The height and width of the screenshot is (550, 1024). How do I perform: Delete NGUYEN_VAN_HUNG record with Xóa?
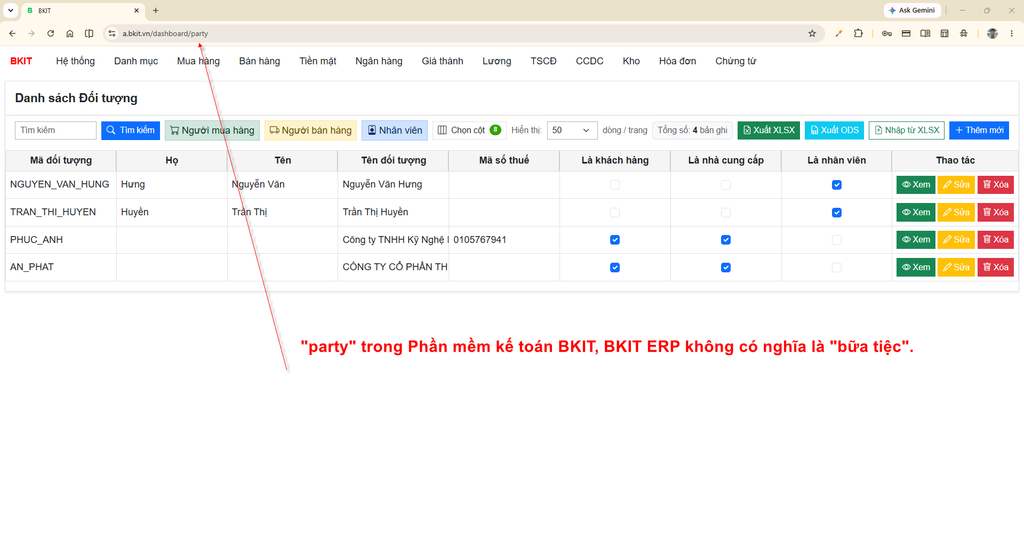(995, 185)
